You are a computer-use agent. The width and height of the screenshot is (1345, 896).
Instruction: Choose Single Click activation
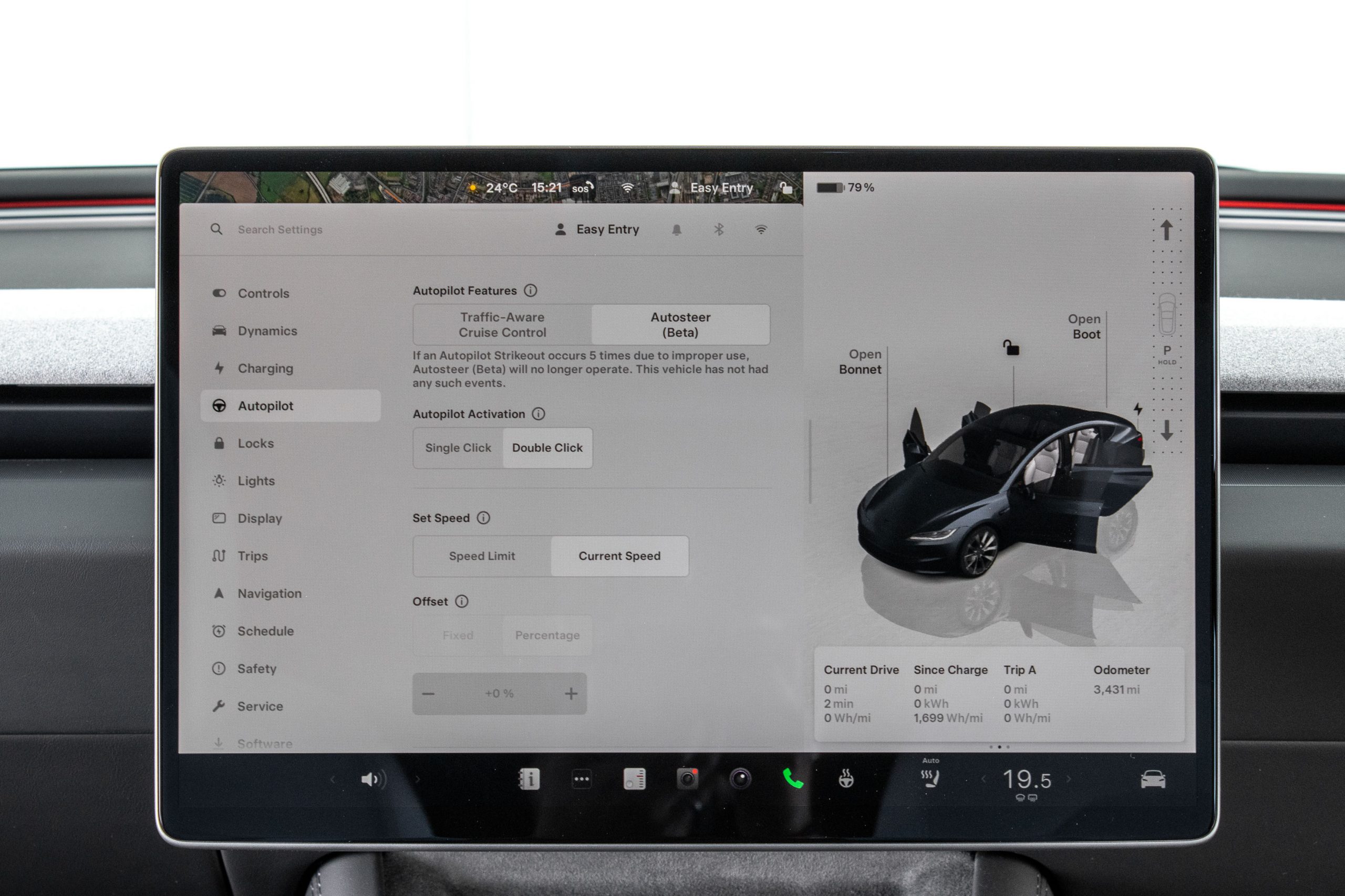(458, 448)
